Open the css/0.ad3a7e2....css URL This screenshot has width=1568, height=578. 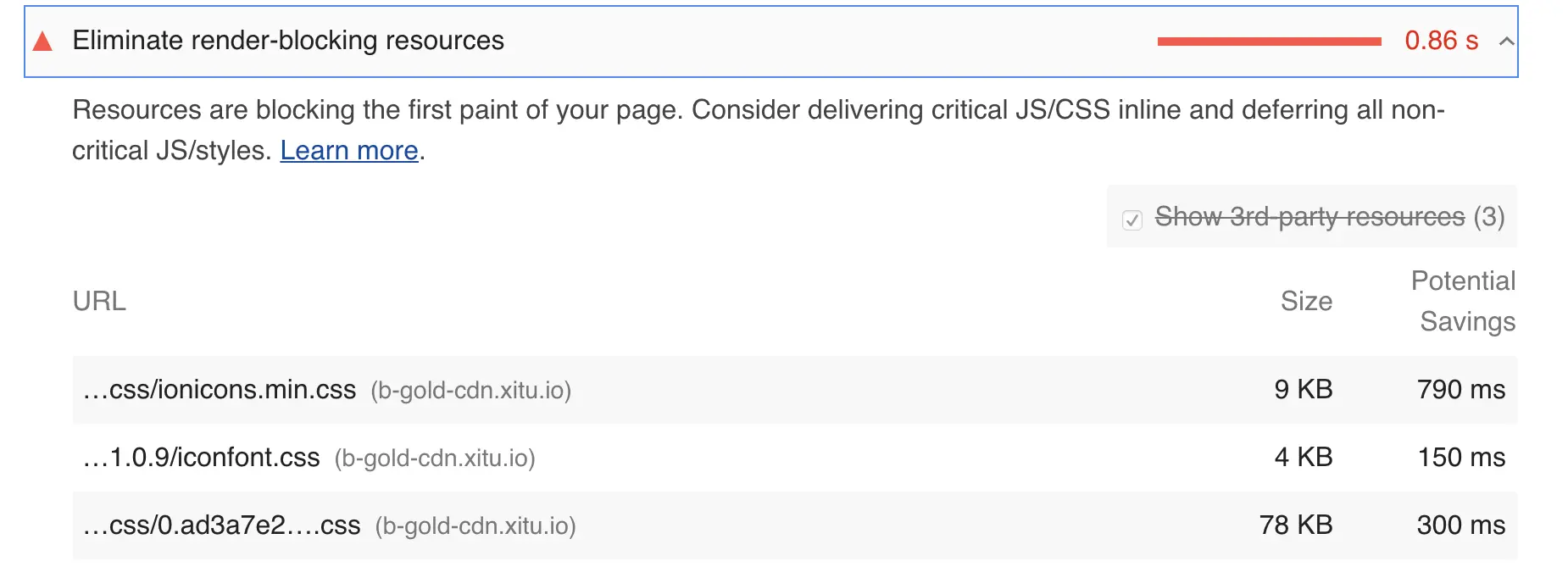(x=222, y=525)
